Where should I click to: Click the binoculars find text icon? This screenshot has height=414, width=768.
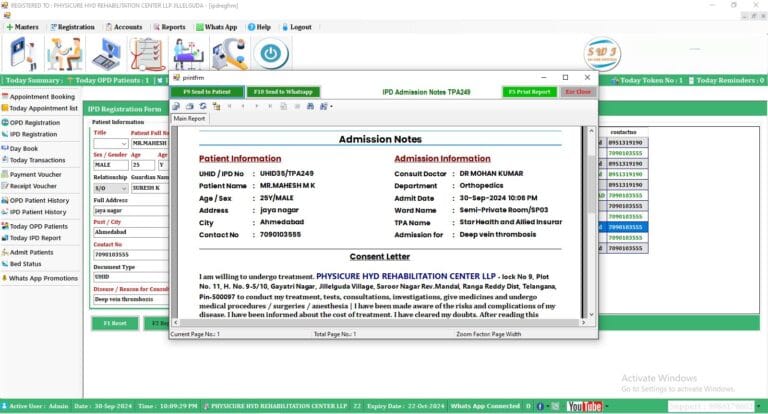(310, 106)
